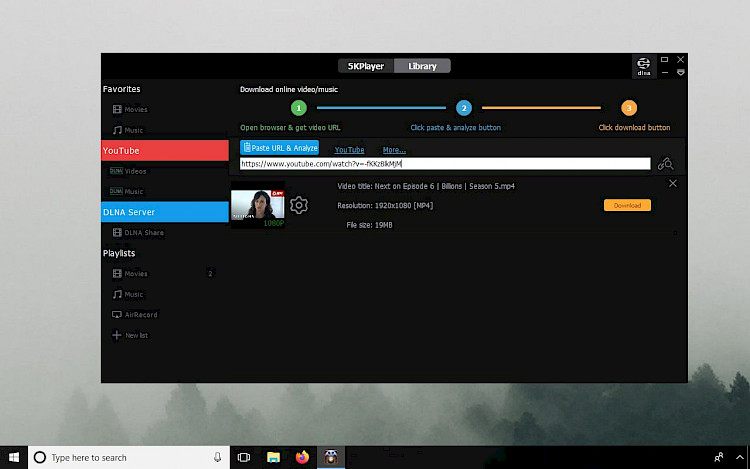Dismiss the analyzed video with X
This screenshot has width=750, height=469.
coord(673,183)
